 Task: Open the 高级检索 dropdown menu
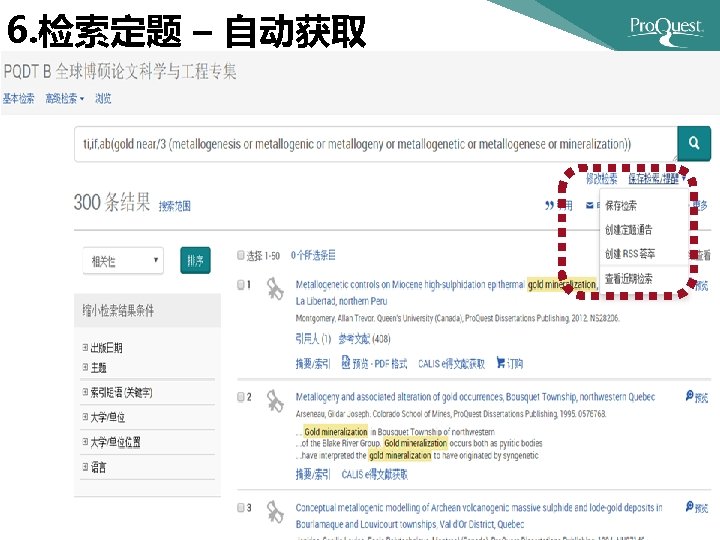pyautogui.click(x=65, y=98)
